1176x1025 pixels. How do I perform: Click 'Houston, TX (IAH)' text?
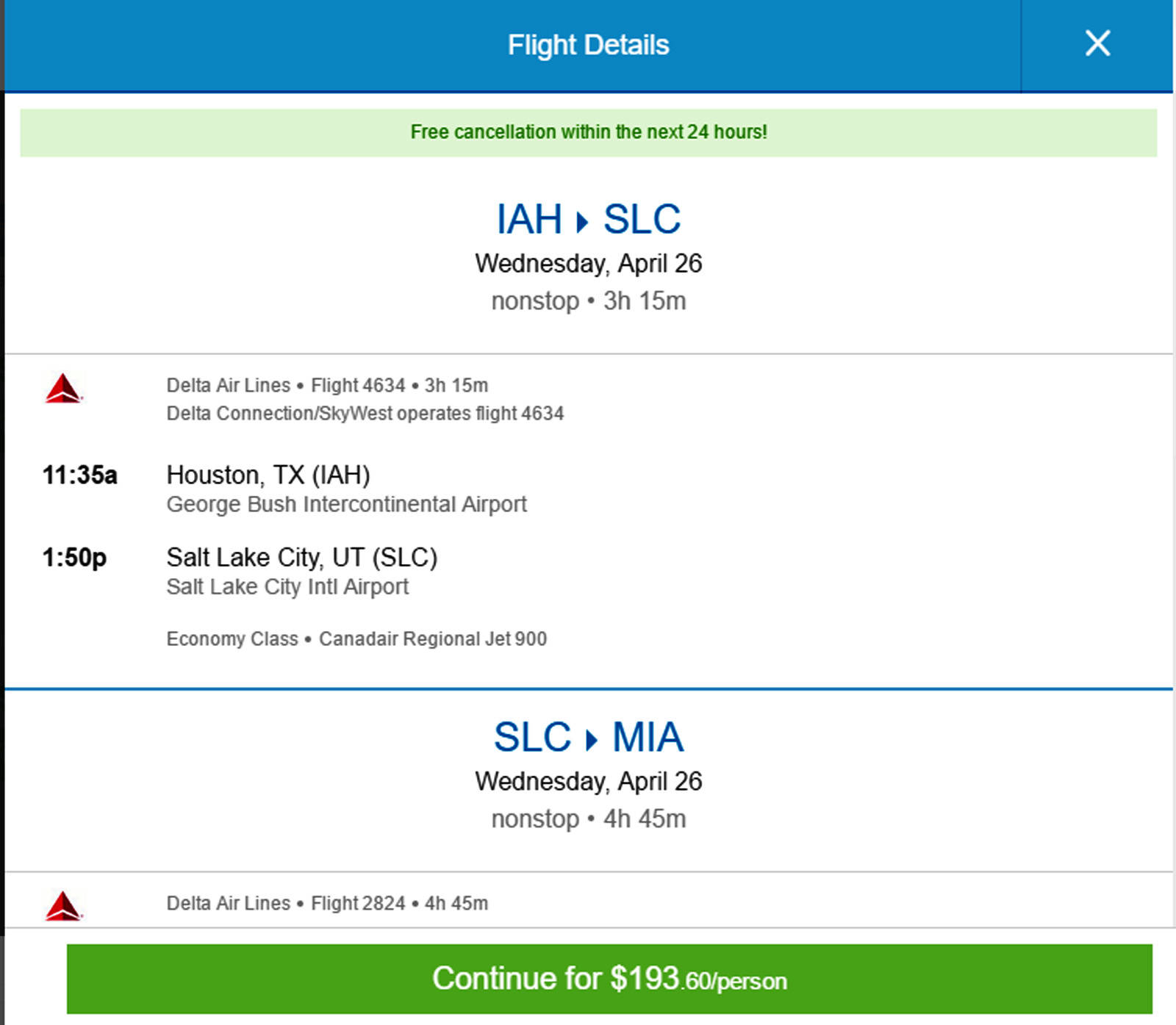pos(268,475)
